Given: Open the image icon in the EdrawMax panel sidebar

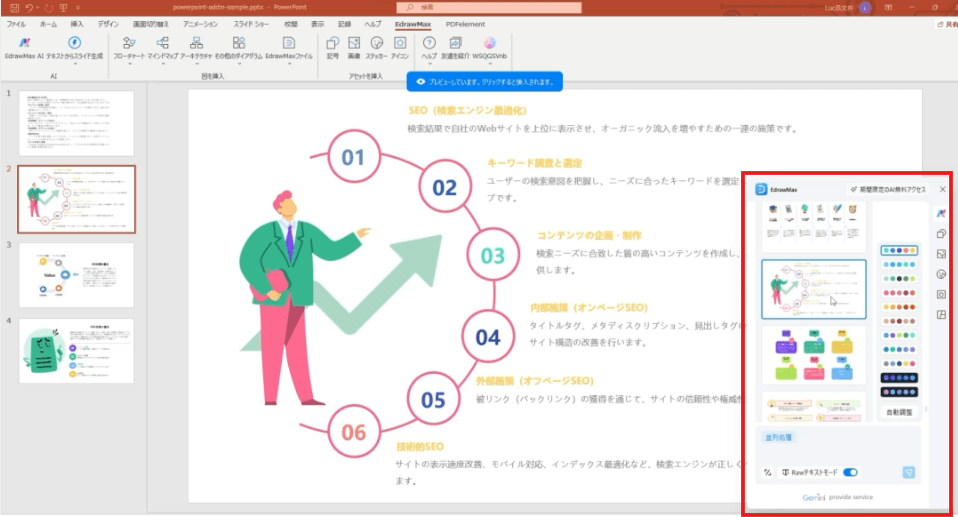Looking at the screenshot, I should pyautogui.click(x=941, y=254).
